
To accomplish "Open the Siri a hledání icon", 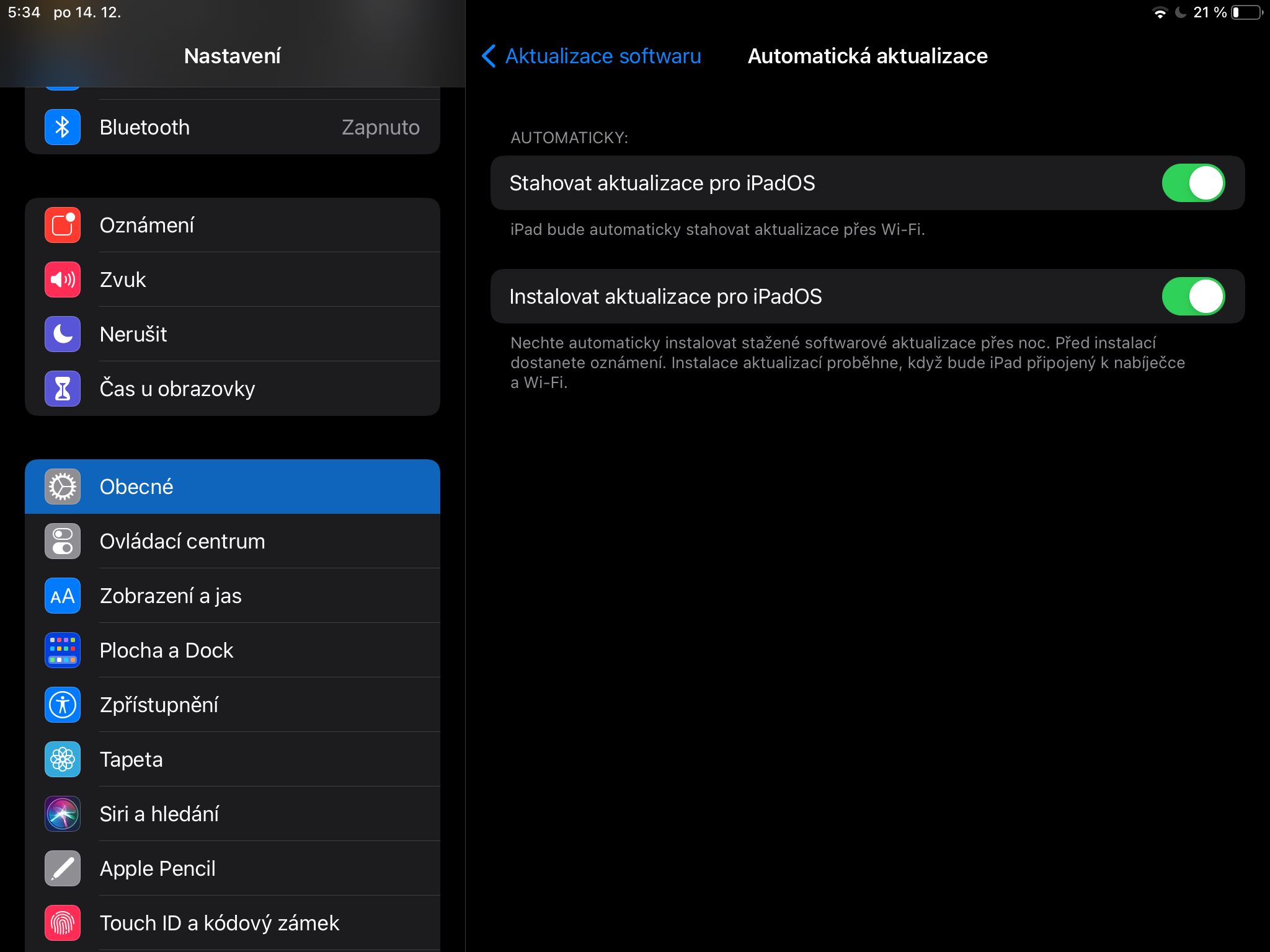I will coord(63,814).
